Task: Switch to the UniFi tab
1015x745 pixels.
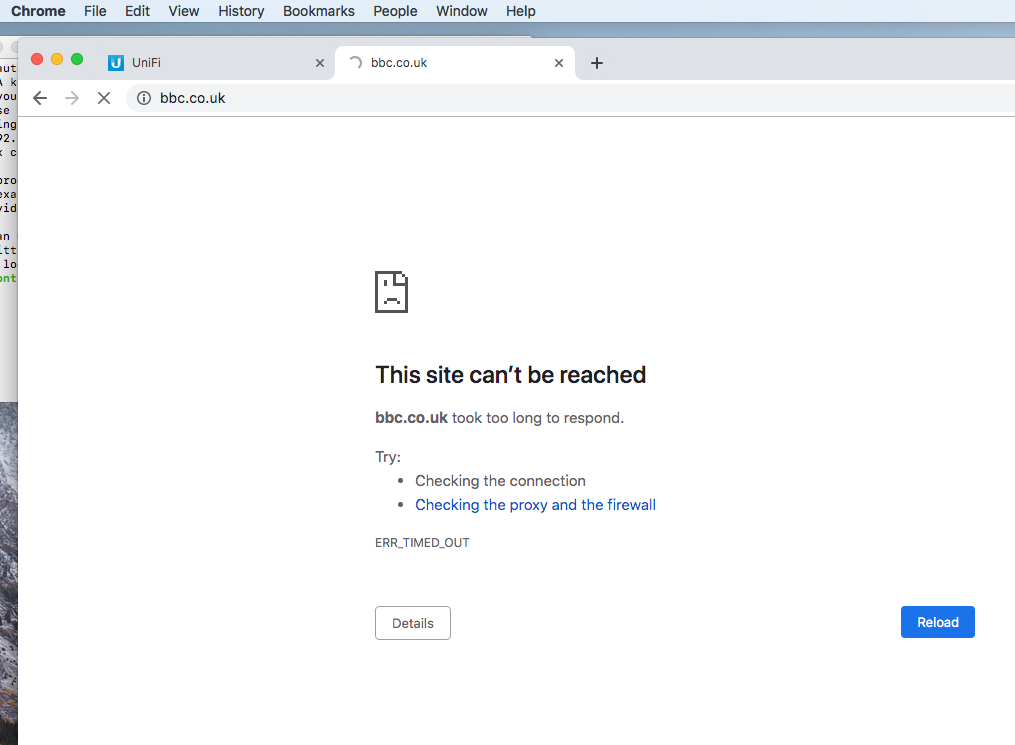Action: pyautogui.click(x=217, y=63)
